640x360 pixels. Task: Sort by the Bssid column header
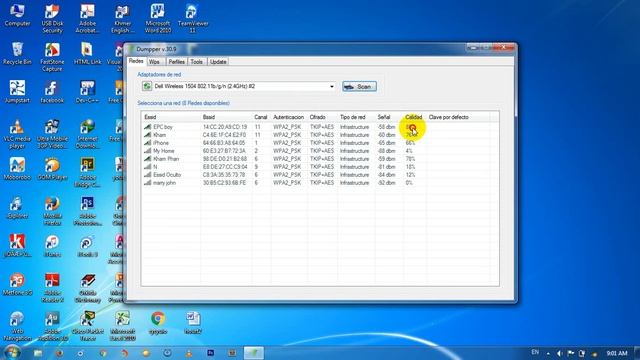[226, 117]
